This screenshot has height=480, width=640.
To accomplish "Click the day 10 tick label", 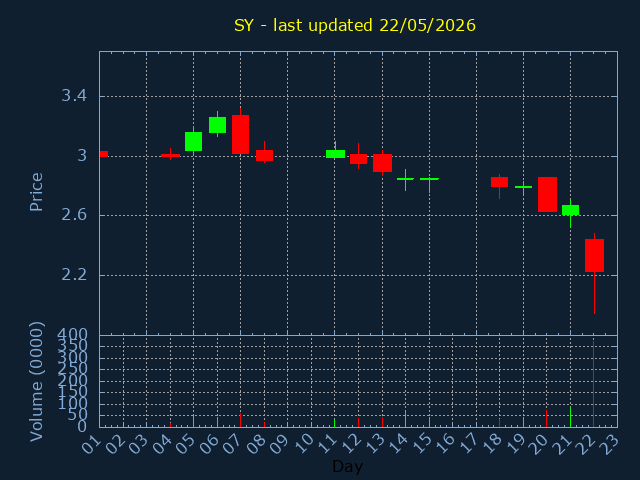I will point(303,444).
